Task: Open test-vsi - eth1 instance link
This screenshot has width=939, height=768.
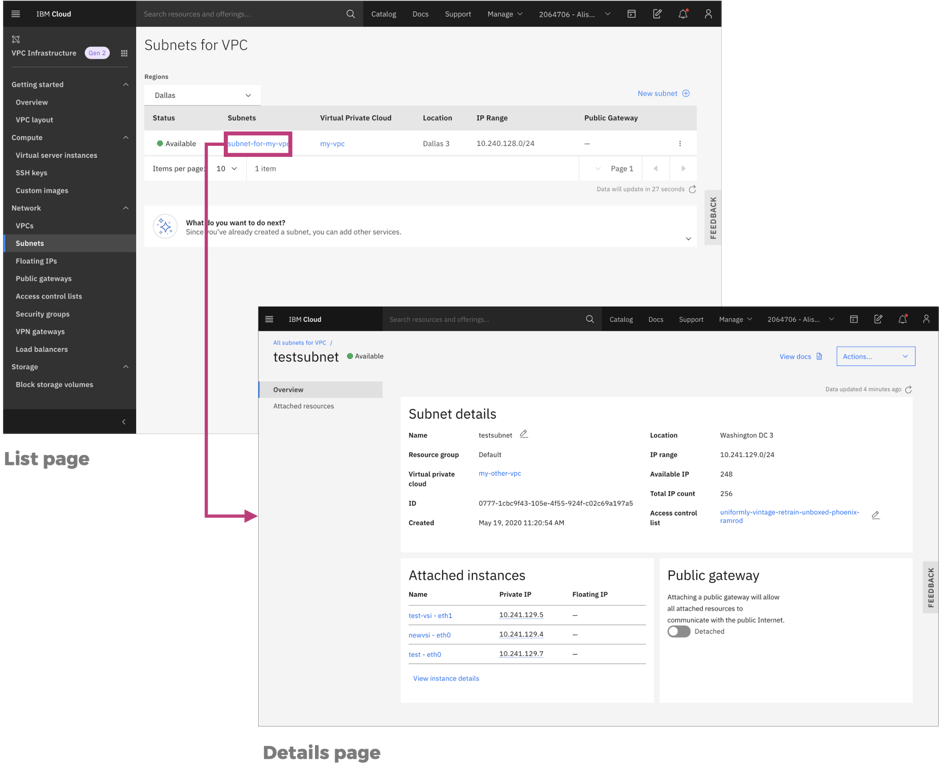Action: coord(431,616)
